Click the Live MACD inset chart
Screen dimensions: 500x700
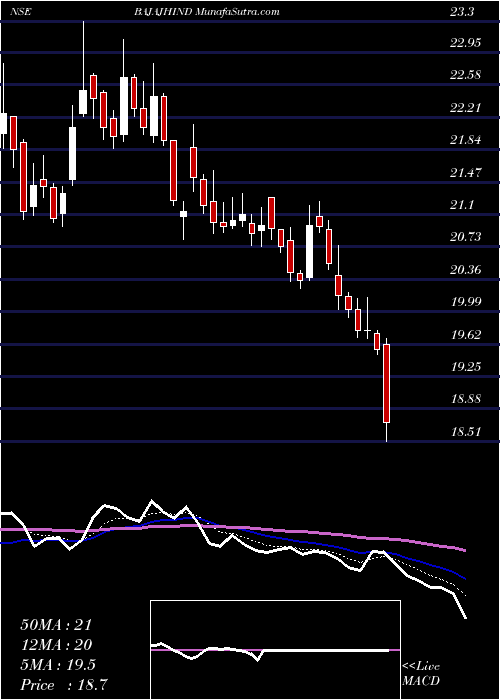(275, 650)
